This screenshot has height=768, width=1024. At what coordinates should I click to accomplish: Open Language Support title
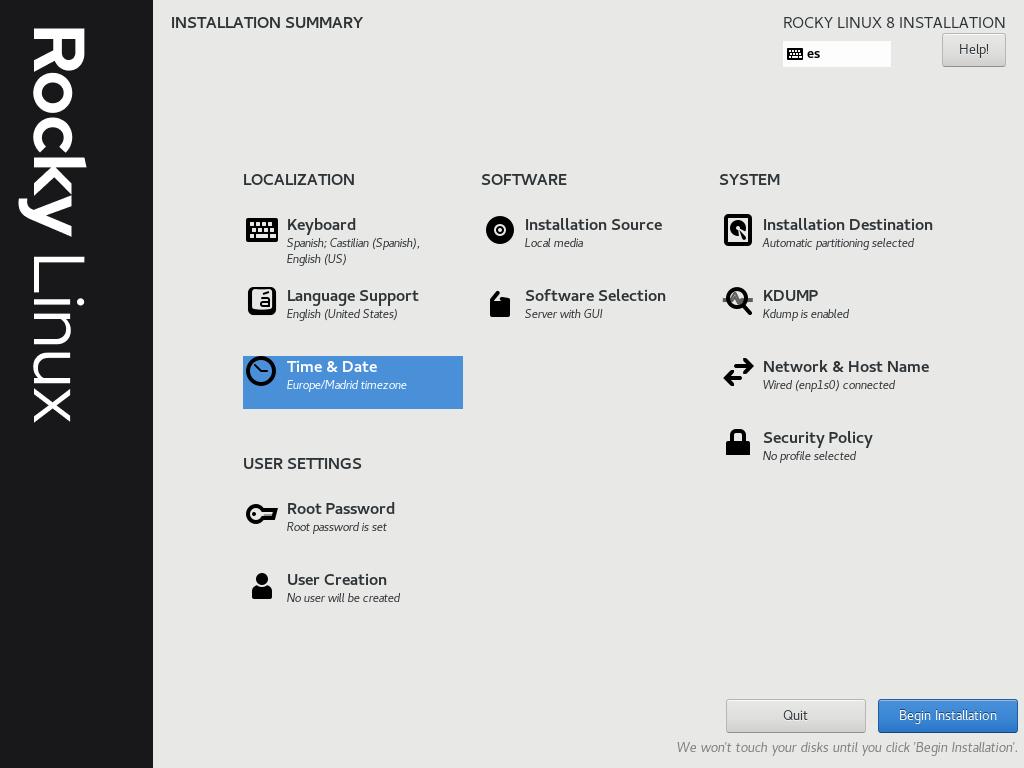[x=353, y=296]
